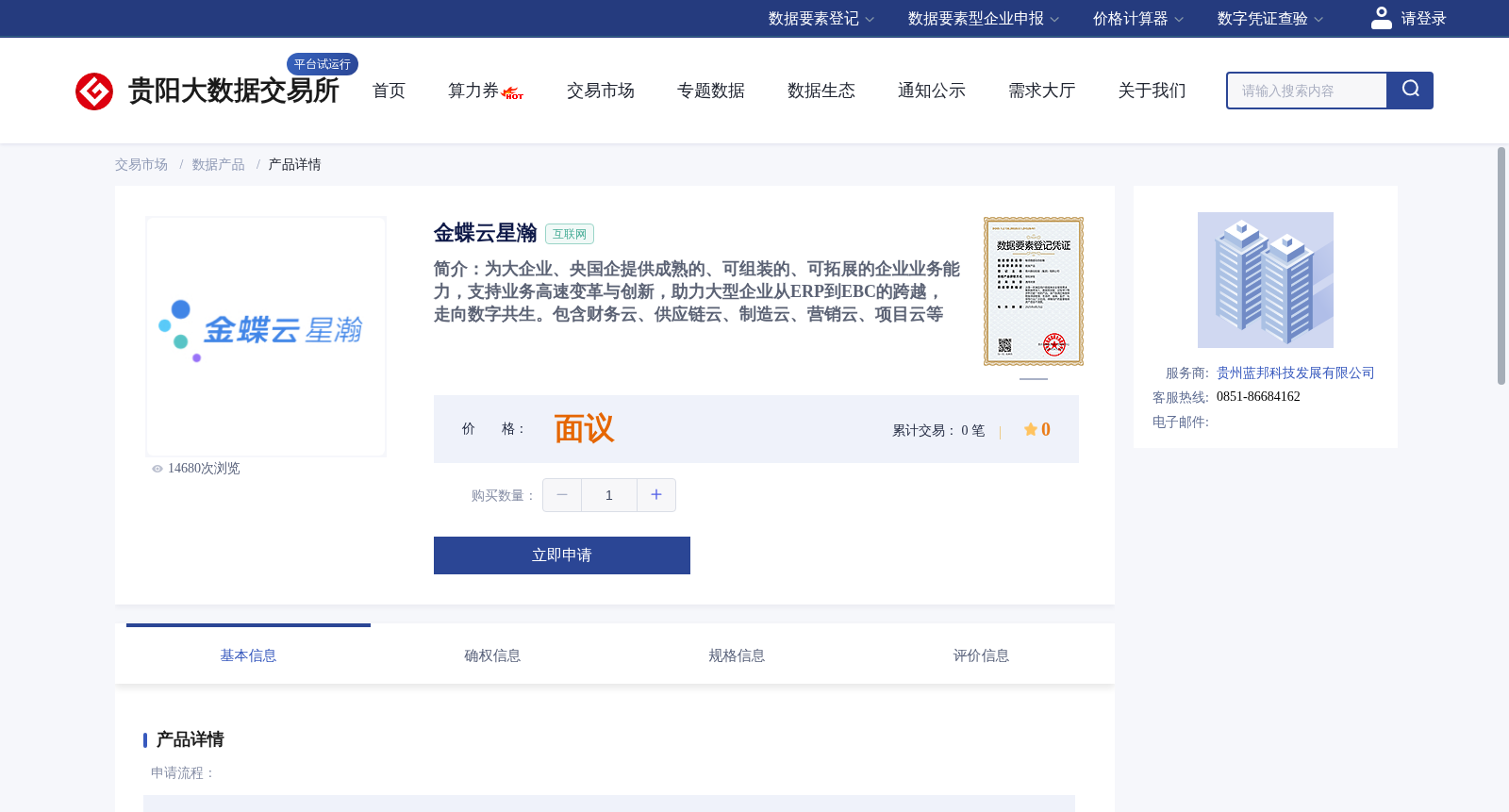Click the magnifier search icon button
Screen dimensions: 1509x812
click(x=1410, y=91)
